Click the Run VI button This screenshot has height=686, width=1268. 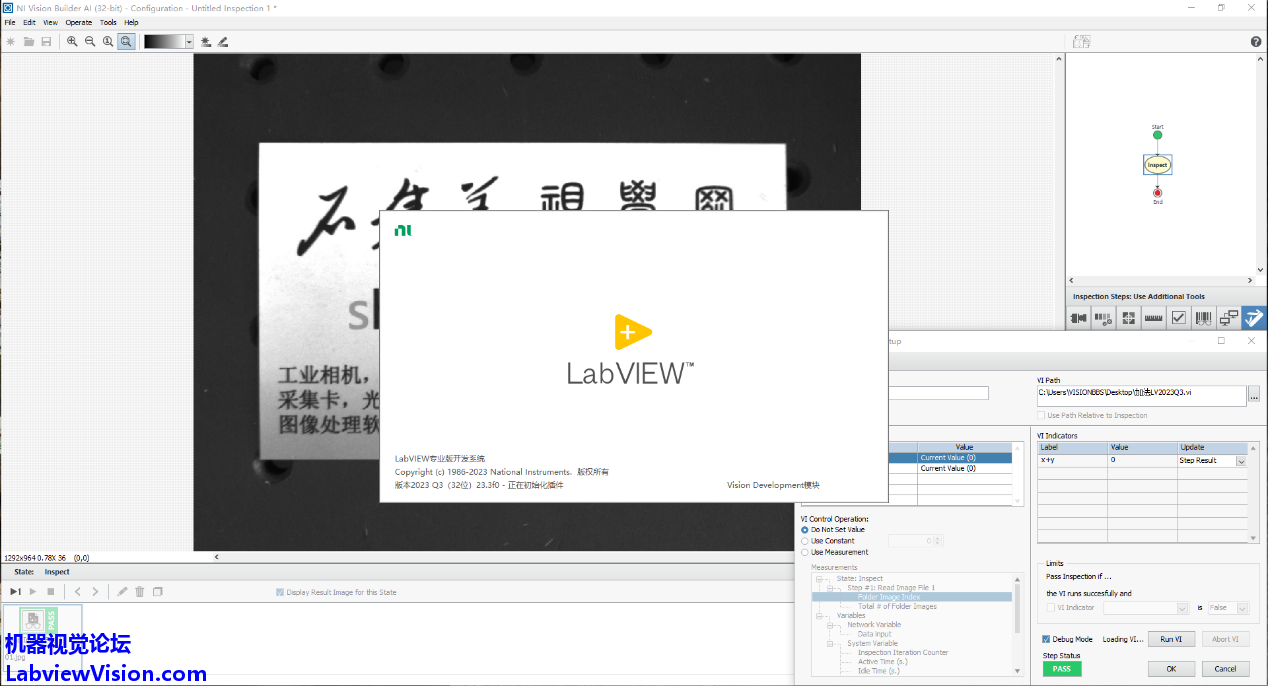click(x=1171, y=639)
